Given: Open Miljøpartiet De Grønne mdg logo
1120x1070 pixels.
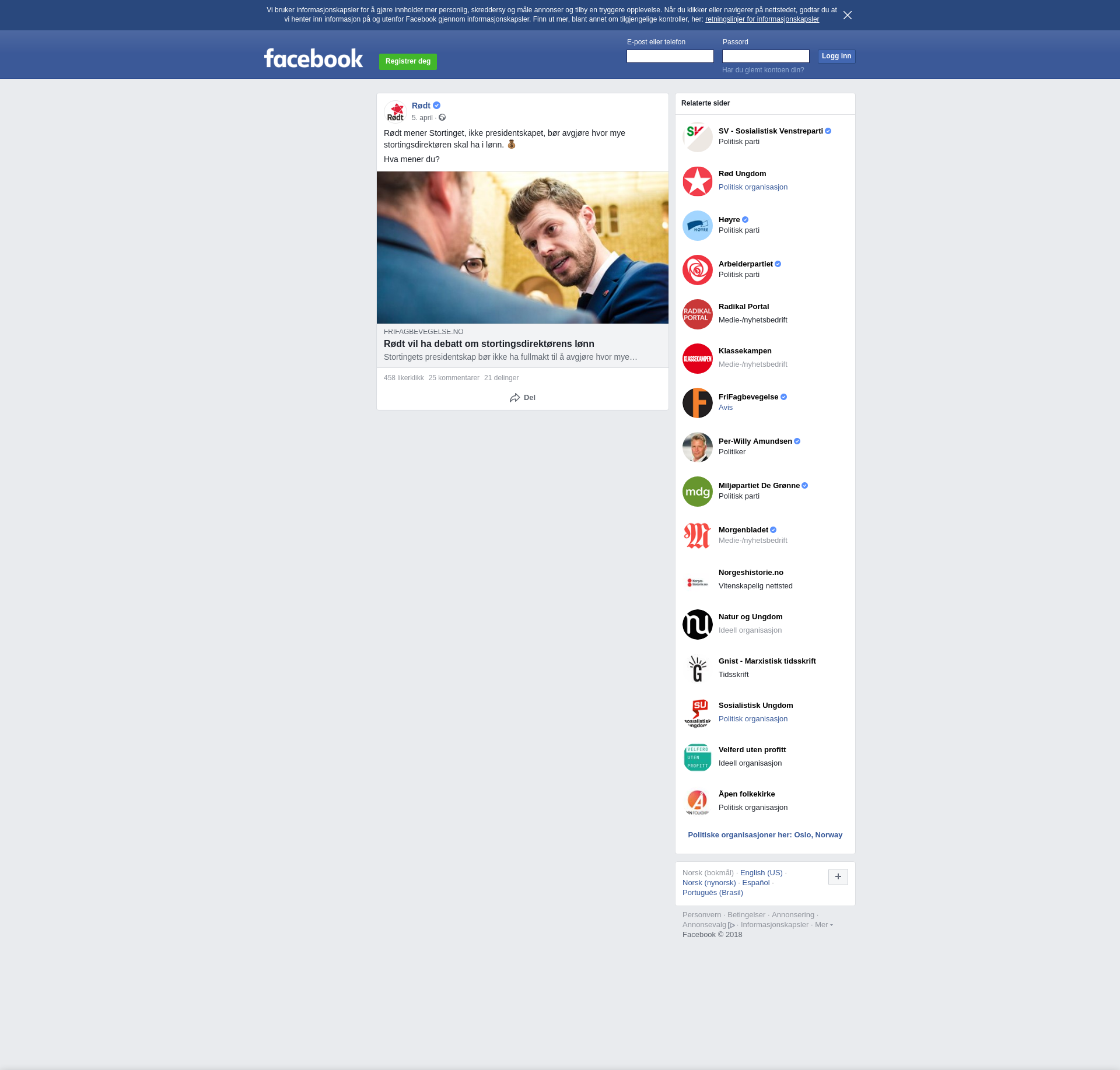Looking at the screenshot, I should (698, 492).
